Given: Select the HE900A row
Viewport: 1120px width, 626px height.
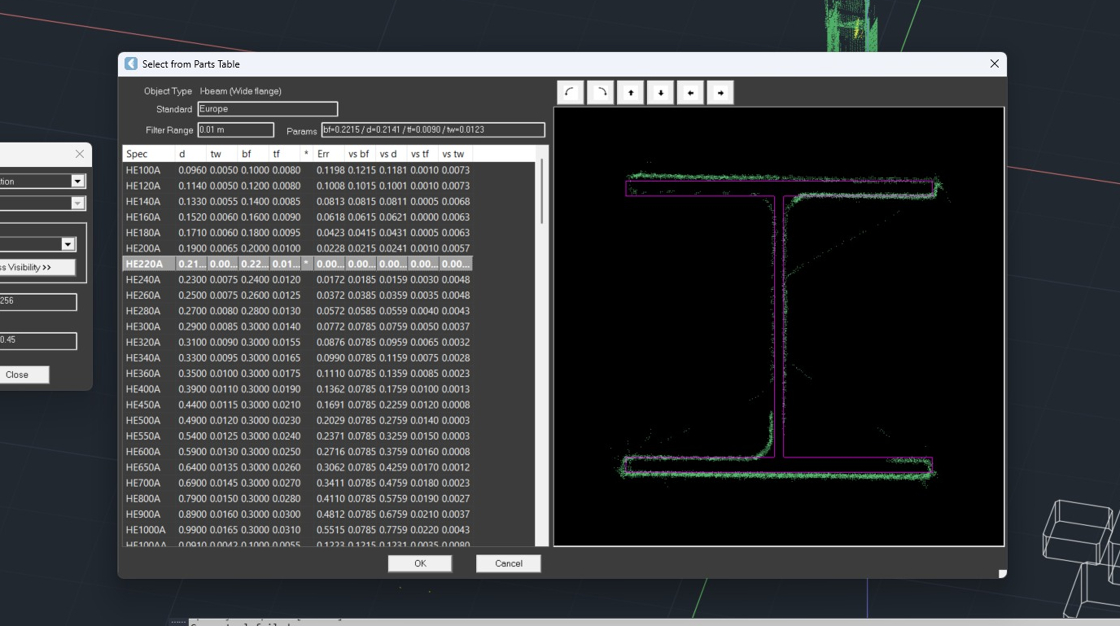Looking at the screenshot, I should (297, 515).
